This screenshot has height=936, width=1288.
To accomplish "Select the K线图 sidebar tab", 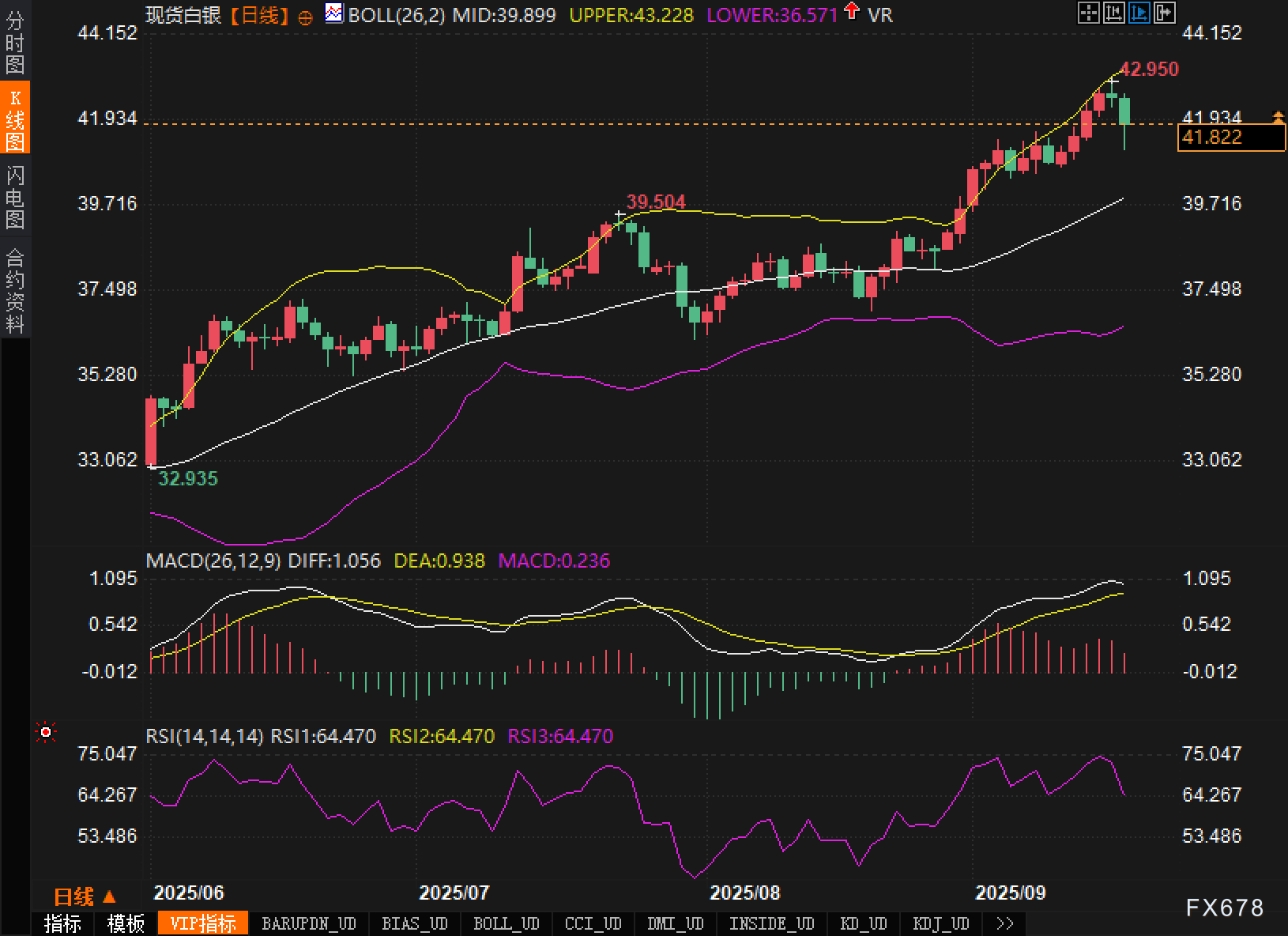I will (15, 119).
